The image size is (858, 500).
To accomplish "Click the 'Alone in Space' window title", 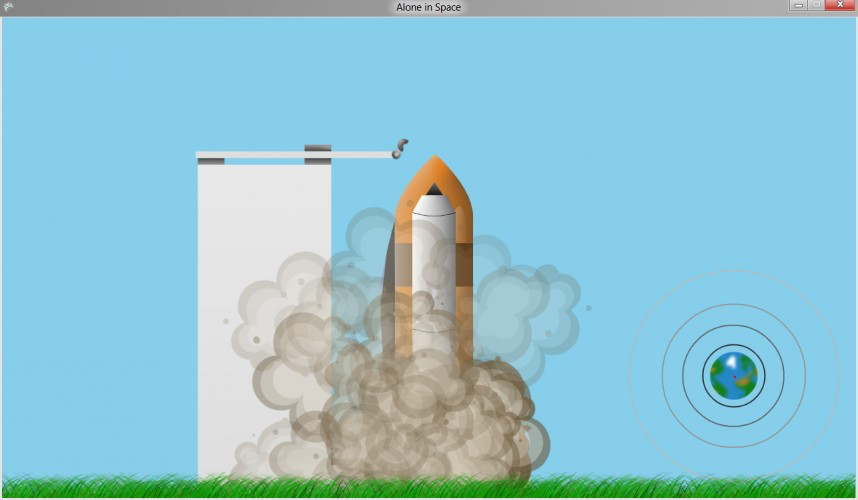I will 428,7.
